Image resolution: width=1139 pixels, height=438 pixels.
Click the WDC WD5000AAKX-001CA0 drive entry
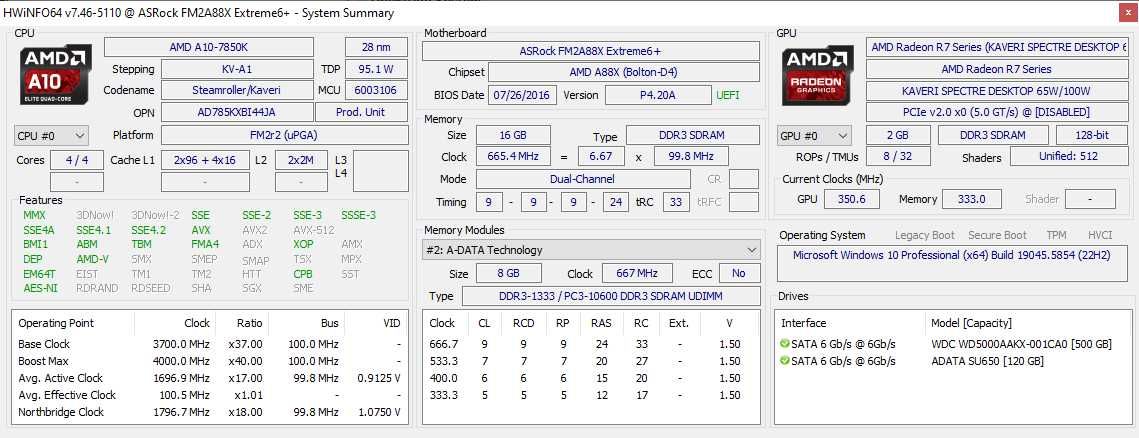click(x=1023, y=344)
